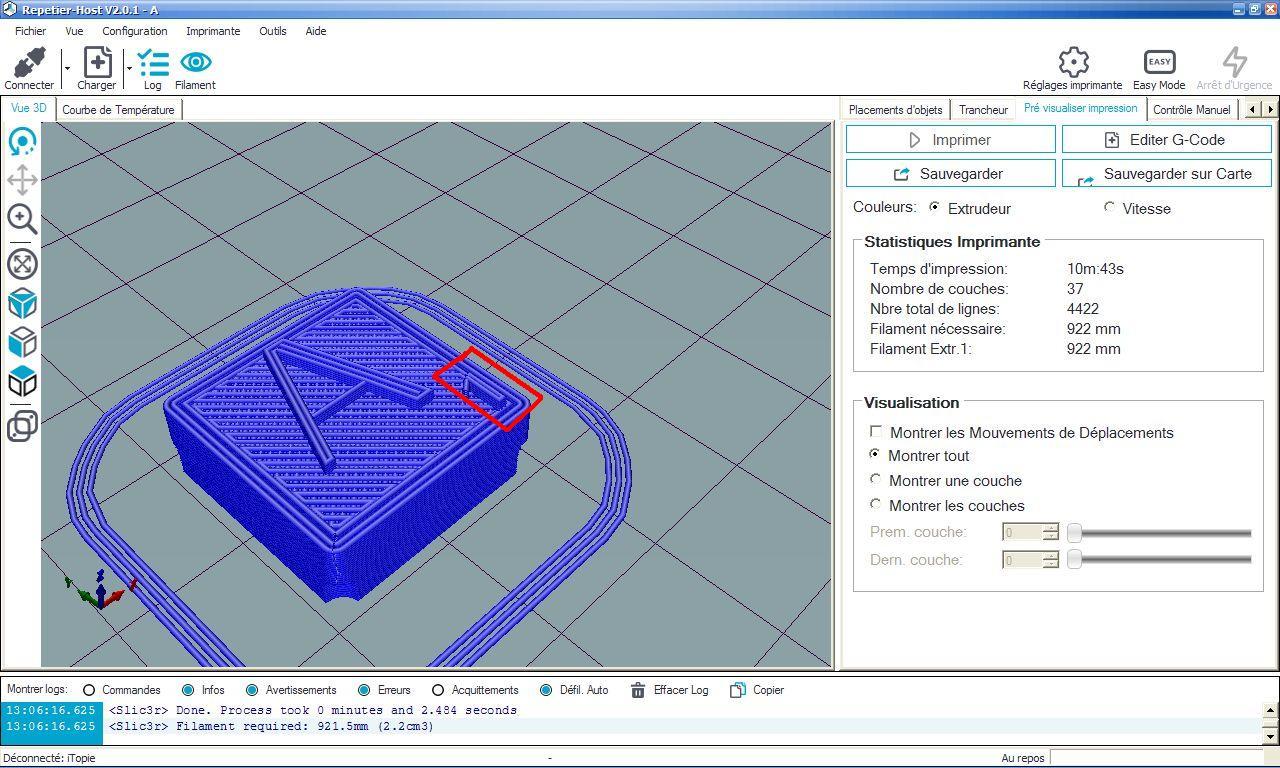1280x768 pixels.
Task: Select the rotate view tool
Action: 22,141
